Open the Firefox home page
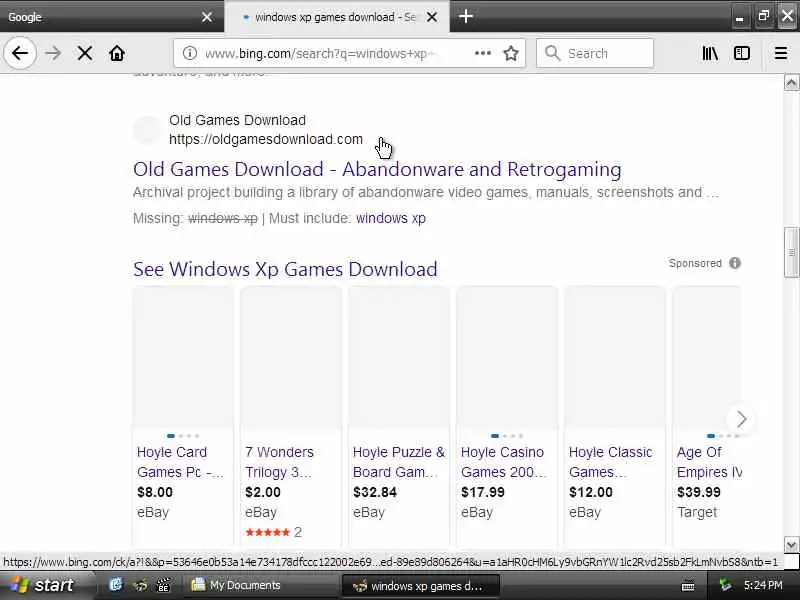The image size is (800, 600). click(x=117, y=53)
